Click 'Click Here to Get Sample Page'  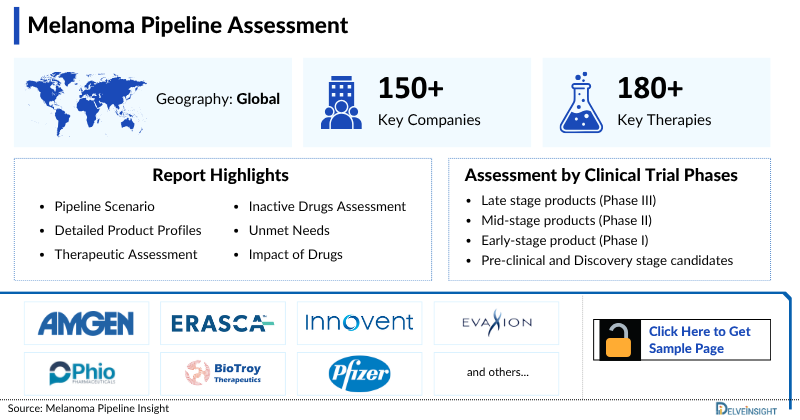click(x=699, y=340)
